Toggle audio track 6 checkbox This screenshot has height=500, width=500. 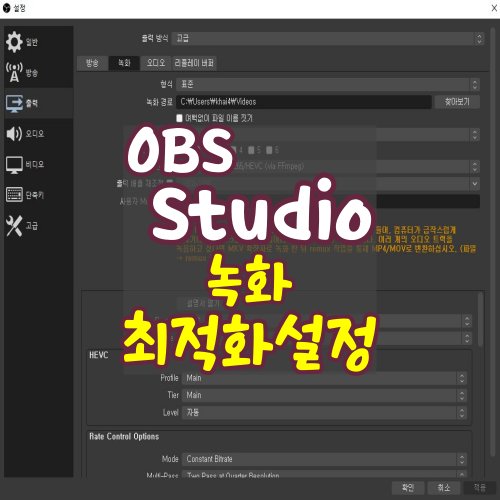point(269,150)
